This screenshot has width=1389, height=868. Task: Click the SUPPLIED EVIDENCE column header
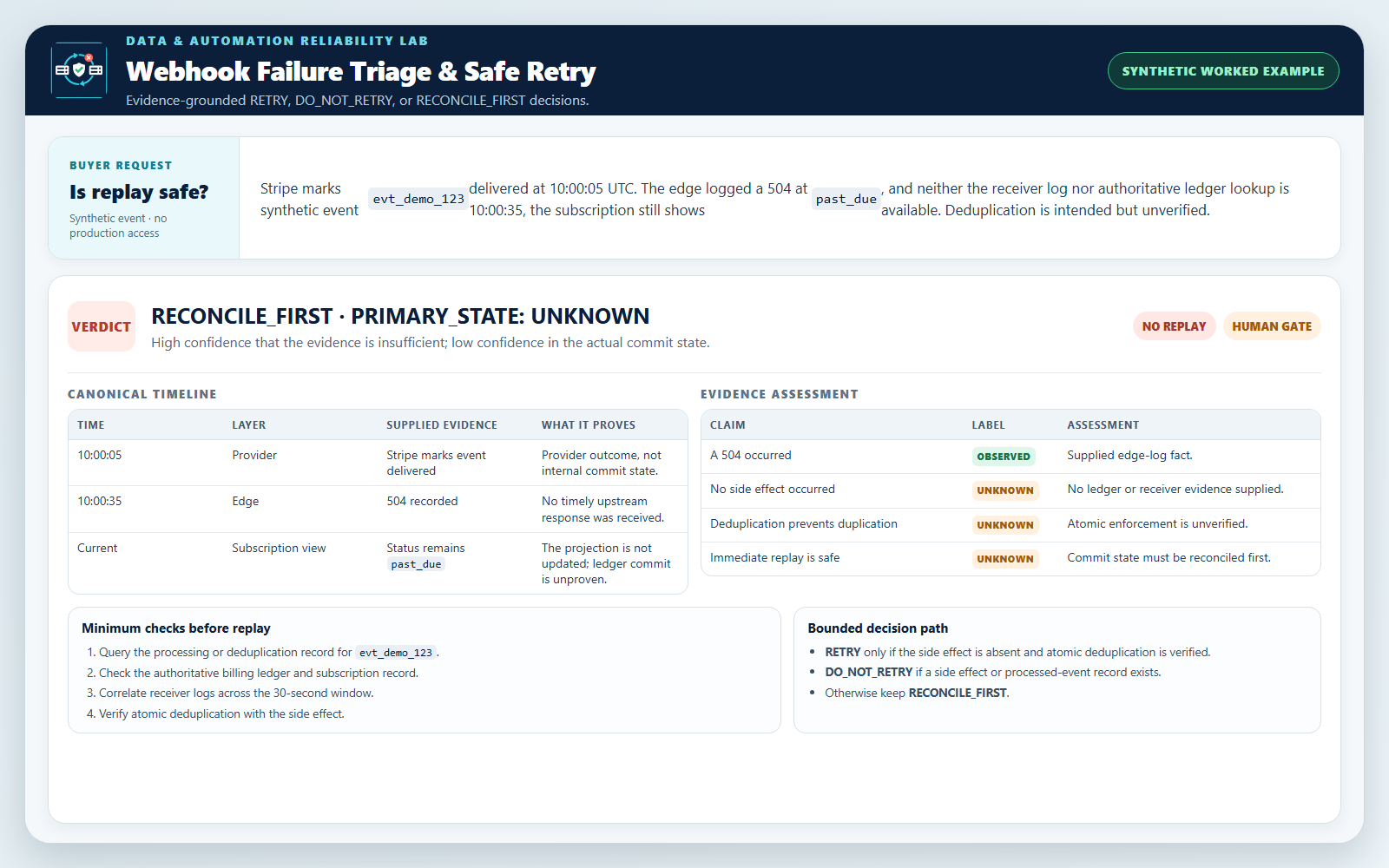pyautogui.click(x=442, y=425)
